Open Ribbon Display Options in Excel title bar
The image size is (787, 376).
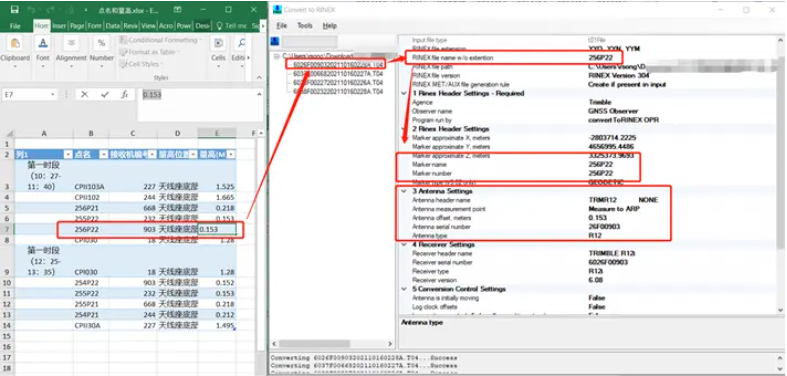tap(177, 10)
